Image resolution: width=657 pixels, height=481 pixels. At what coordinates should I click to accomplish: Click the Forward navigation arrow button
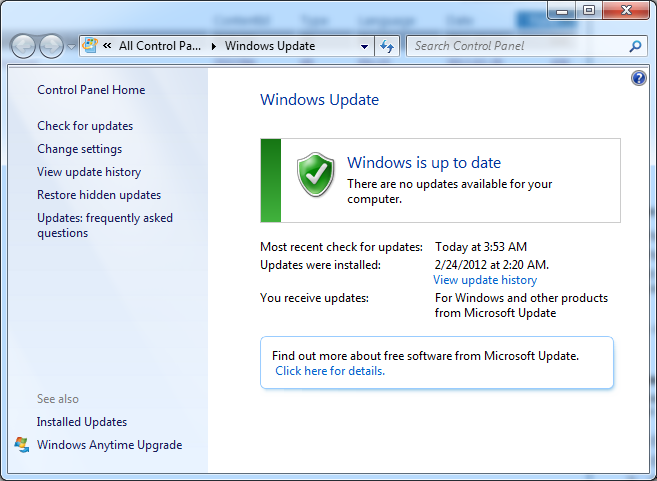tap(51, 46)
